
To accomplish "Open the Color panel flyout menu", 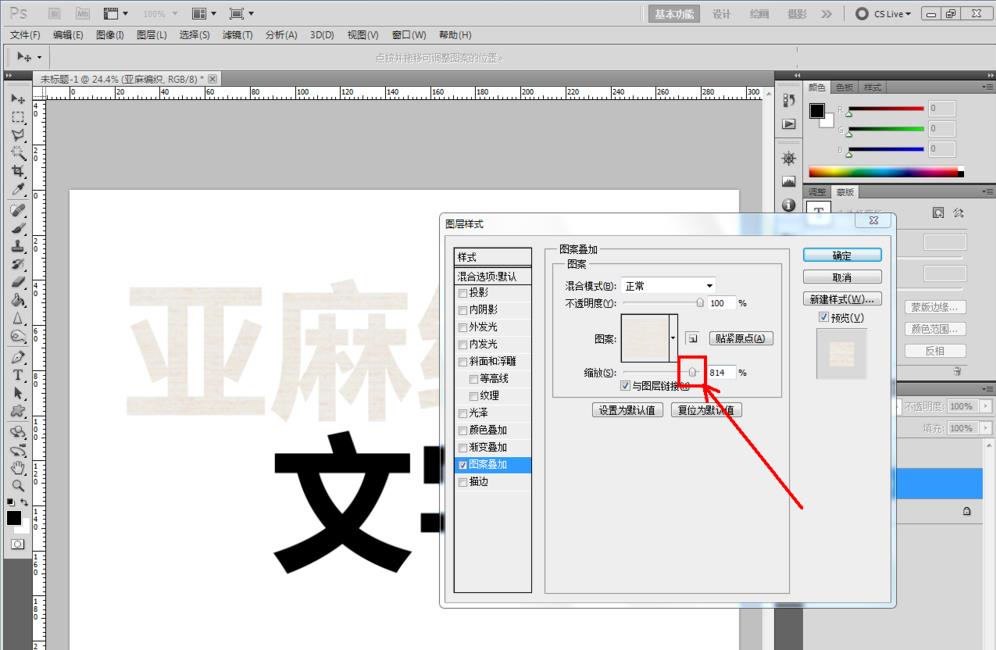I will [x=988, y=87].
